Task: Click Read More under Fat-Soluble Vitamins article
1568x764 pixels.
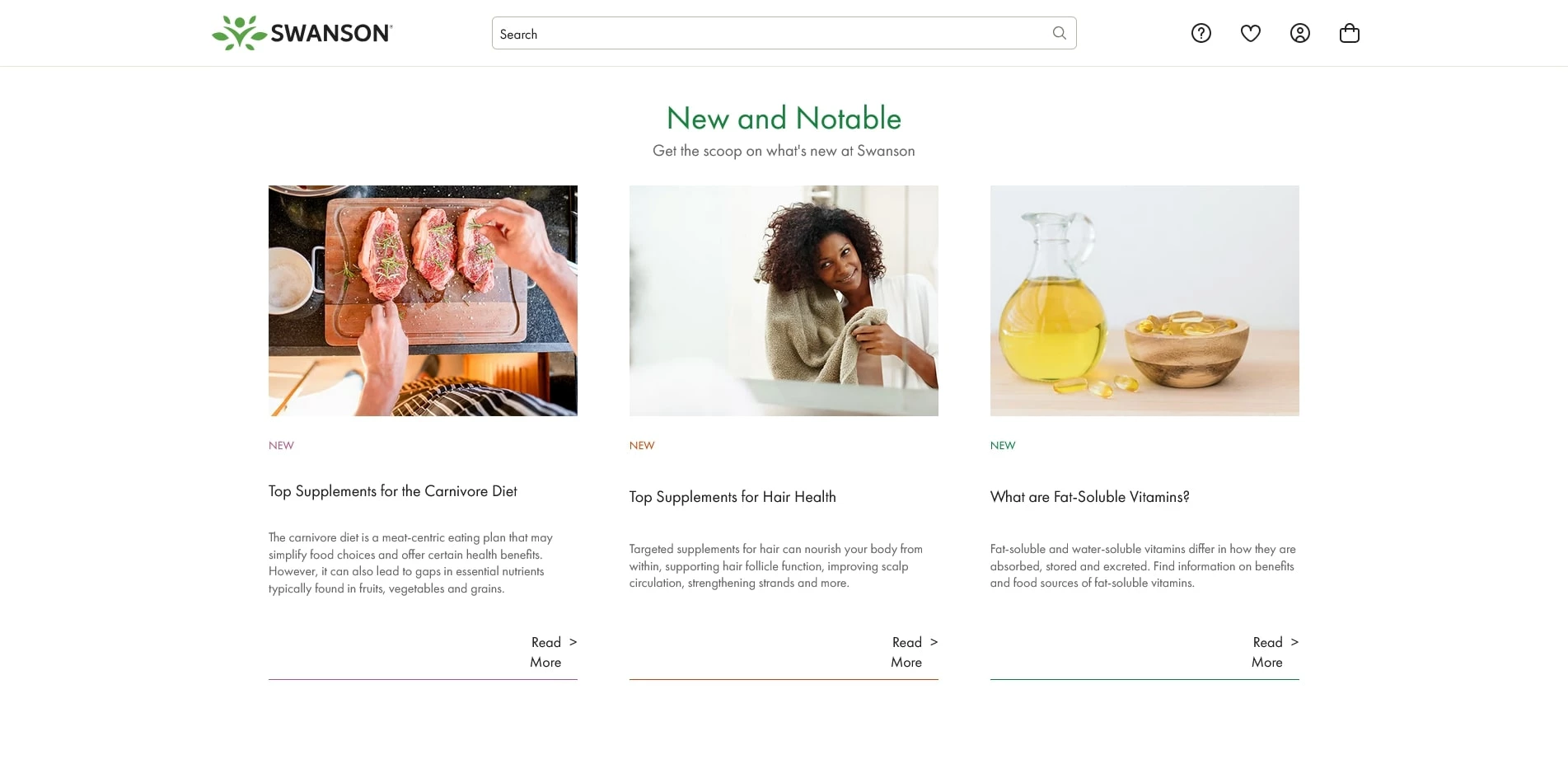Action: coord(1267,652)
